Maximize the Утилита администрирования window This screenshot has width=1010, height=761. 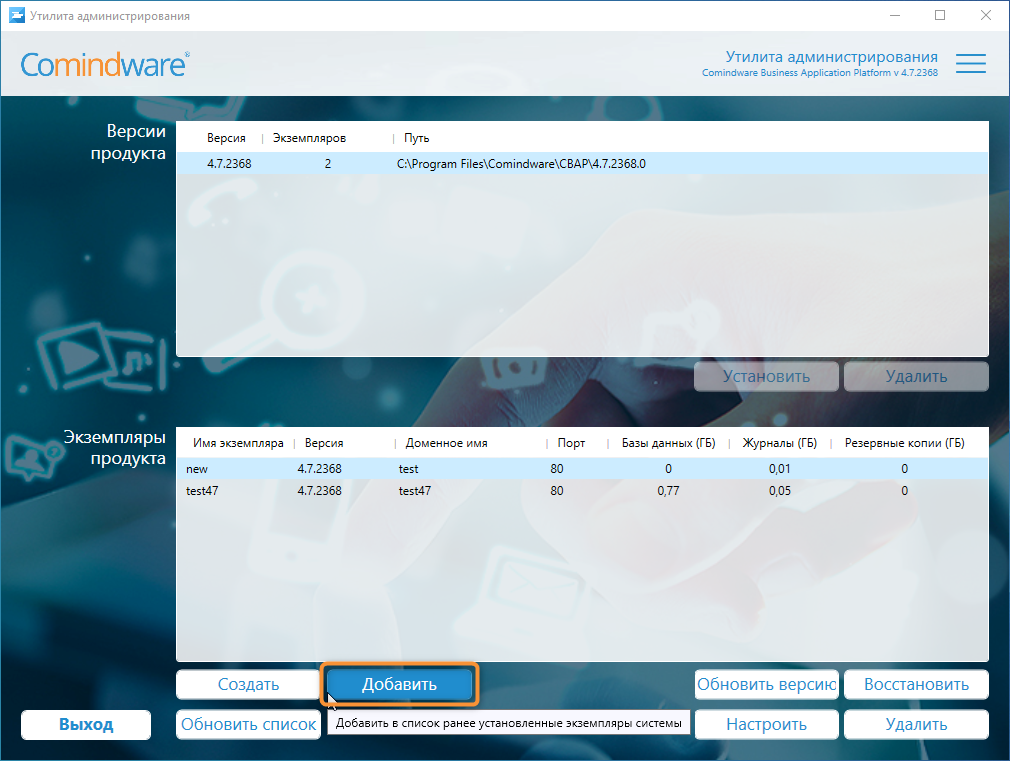(x=940, y=15)
